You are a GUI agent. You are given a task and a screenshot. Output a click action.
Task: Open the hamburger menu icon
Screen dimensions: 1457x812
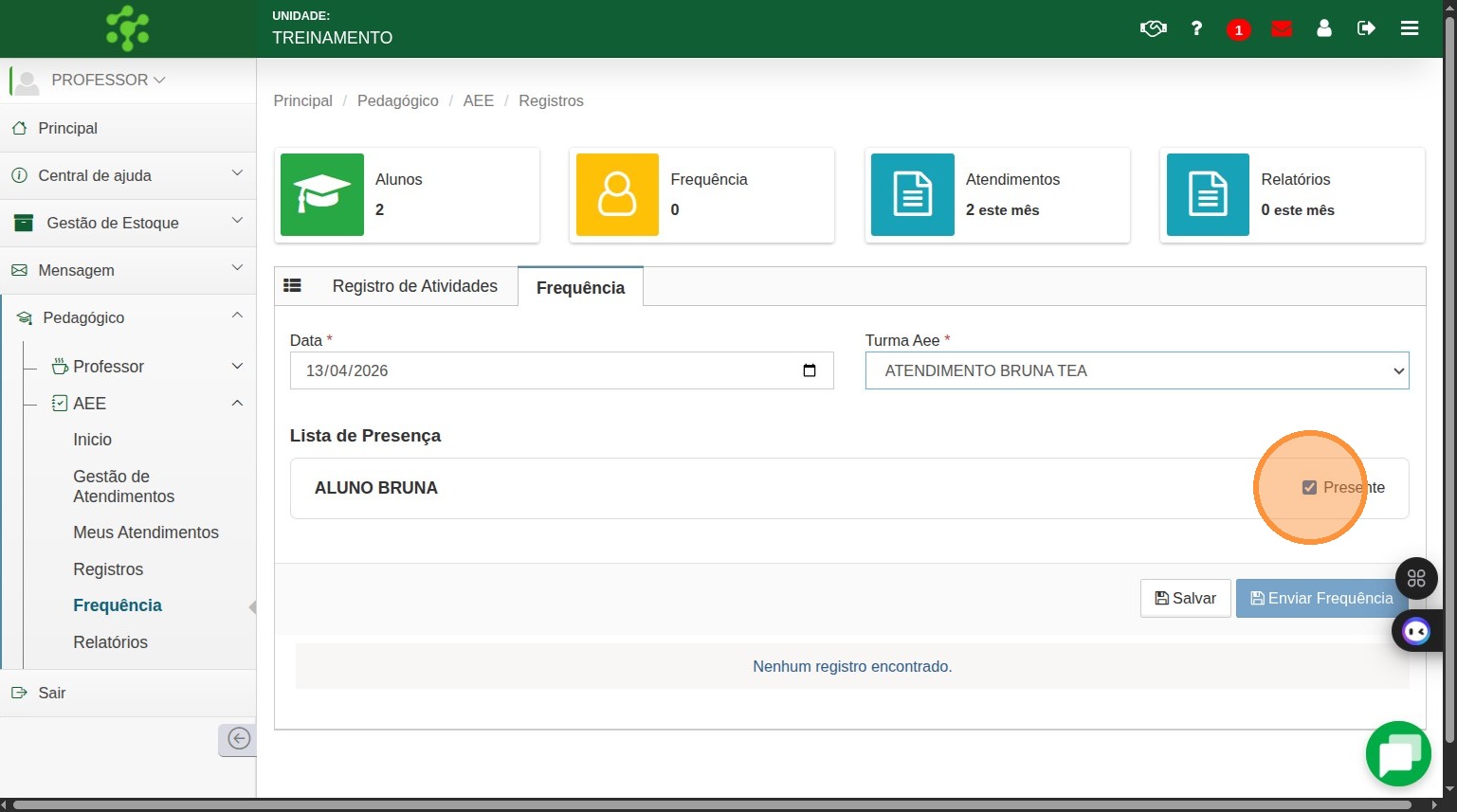1410,28
